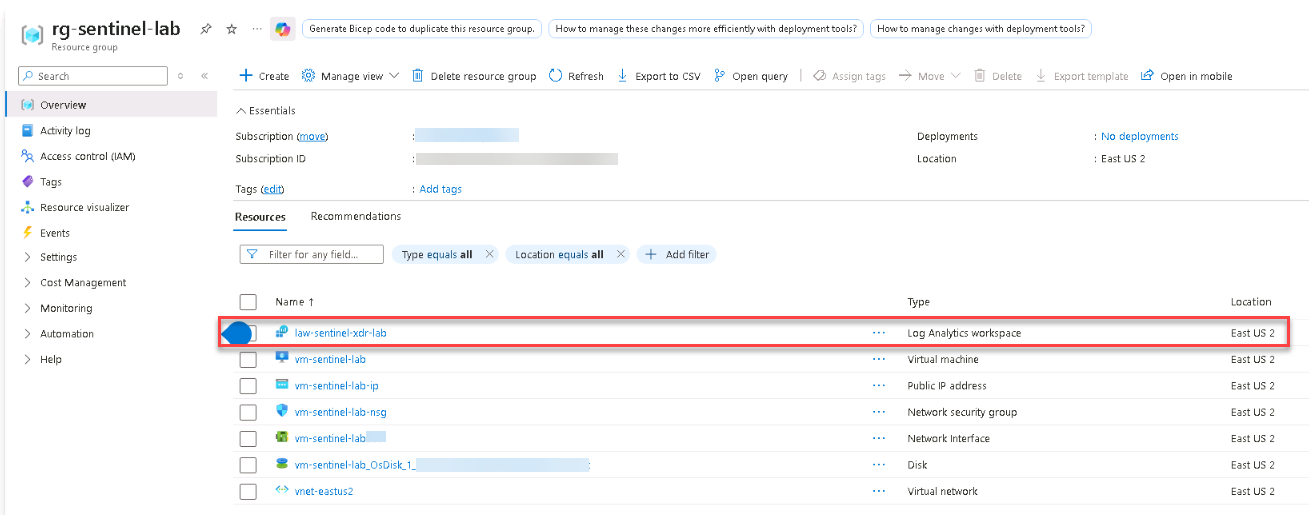Click the Open in mobile icon
The image size is (1309, 515).
point(1148,76)
